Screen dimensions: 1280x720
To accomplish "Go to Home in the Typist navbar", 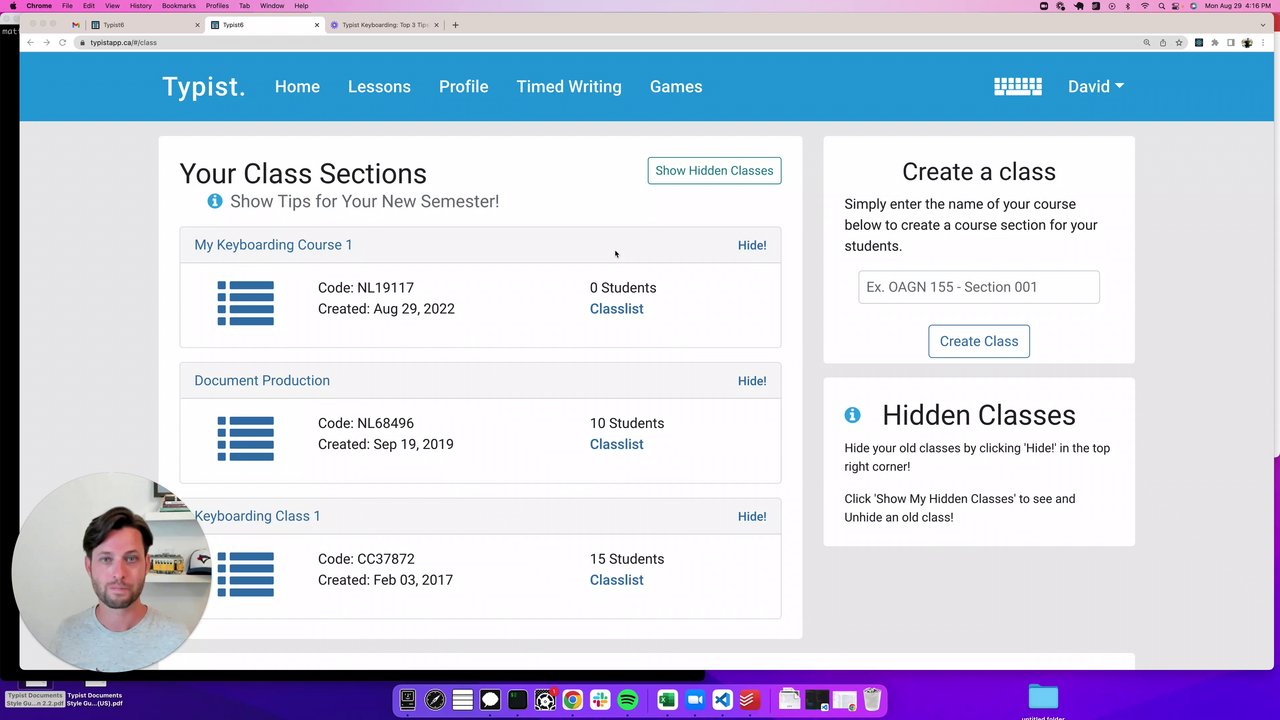I will (297, 87).
